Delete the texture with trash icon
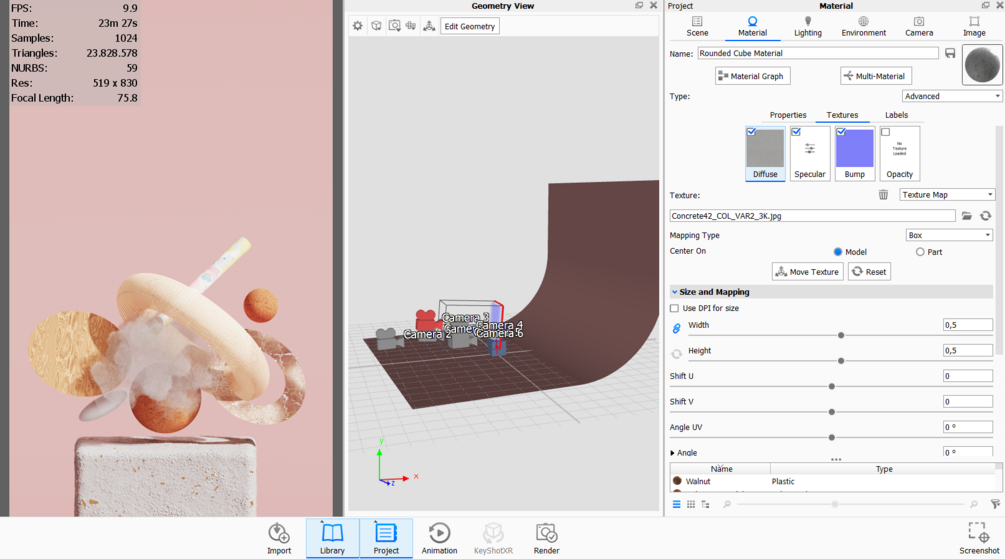Screen dimensions: 1005x559 click(x=883, y=195)
